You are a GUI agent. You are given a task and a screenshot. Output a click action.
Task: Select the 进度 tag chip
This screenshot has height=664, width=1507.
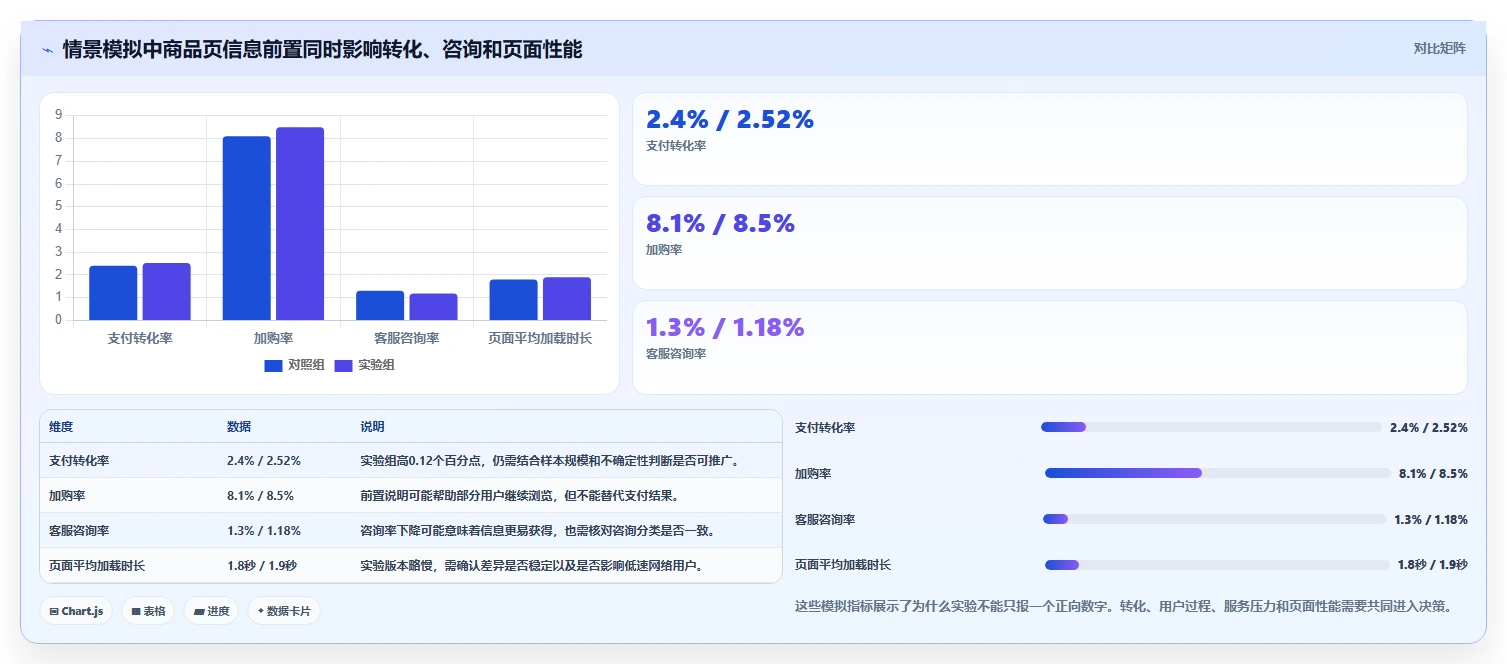211,611
